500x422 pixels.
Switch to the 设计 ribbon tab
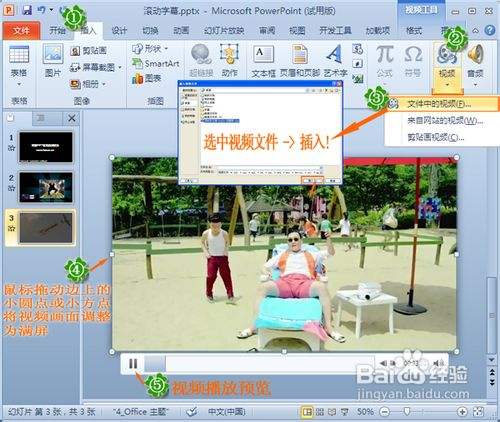(x=119, y=31)
